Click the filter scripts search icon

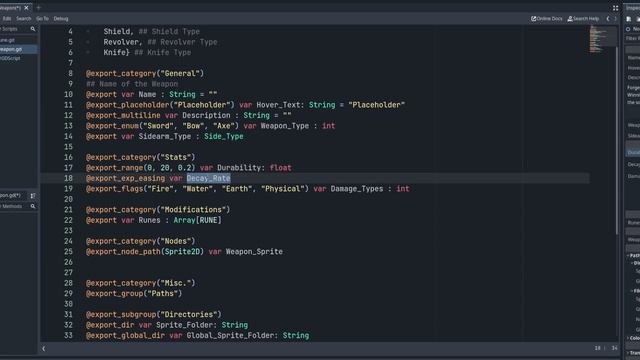(33, 29)
